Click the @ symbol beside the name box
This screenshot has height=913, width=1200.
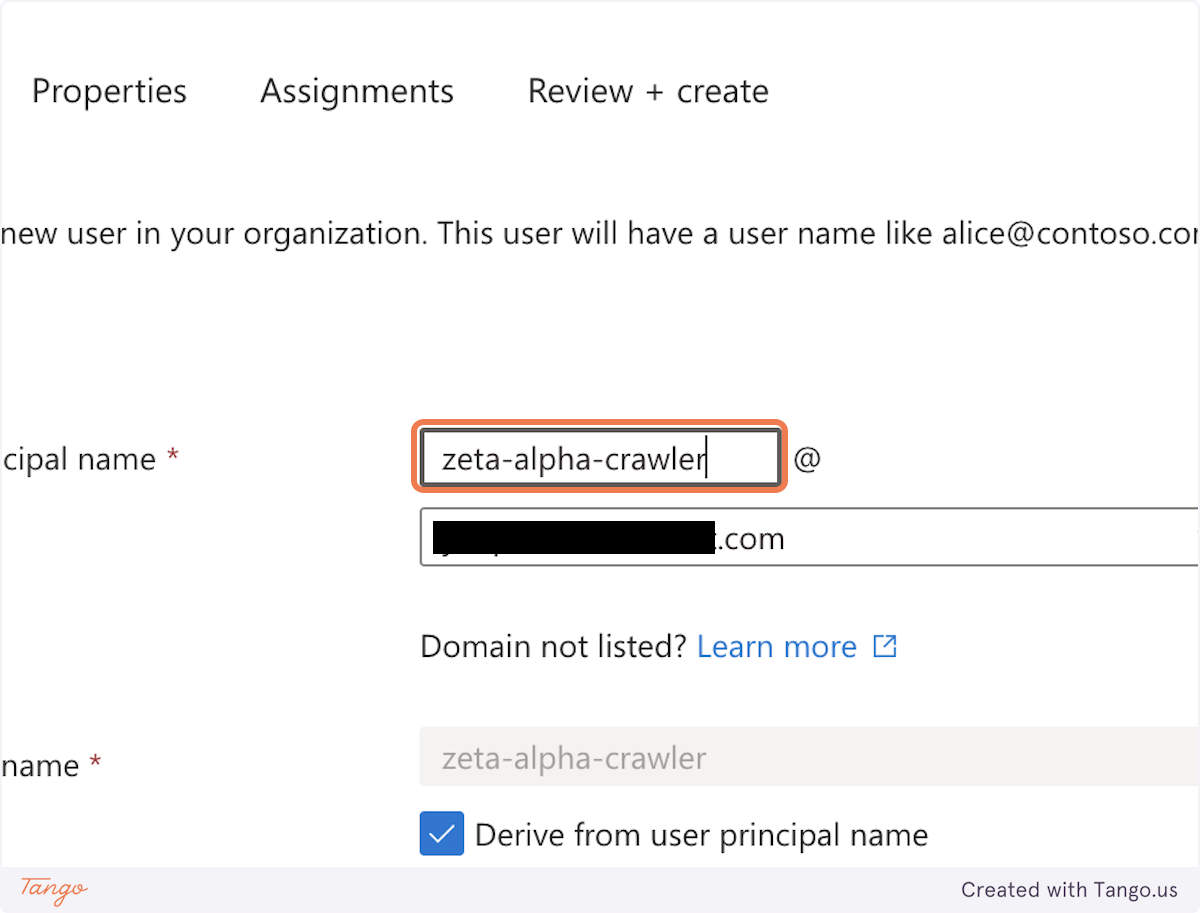click(810, 459)
